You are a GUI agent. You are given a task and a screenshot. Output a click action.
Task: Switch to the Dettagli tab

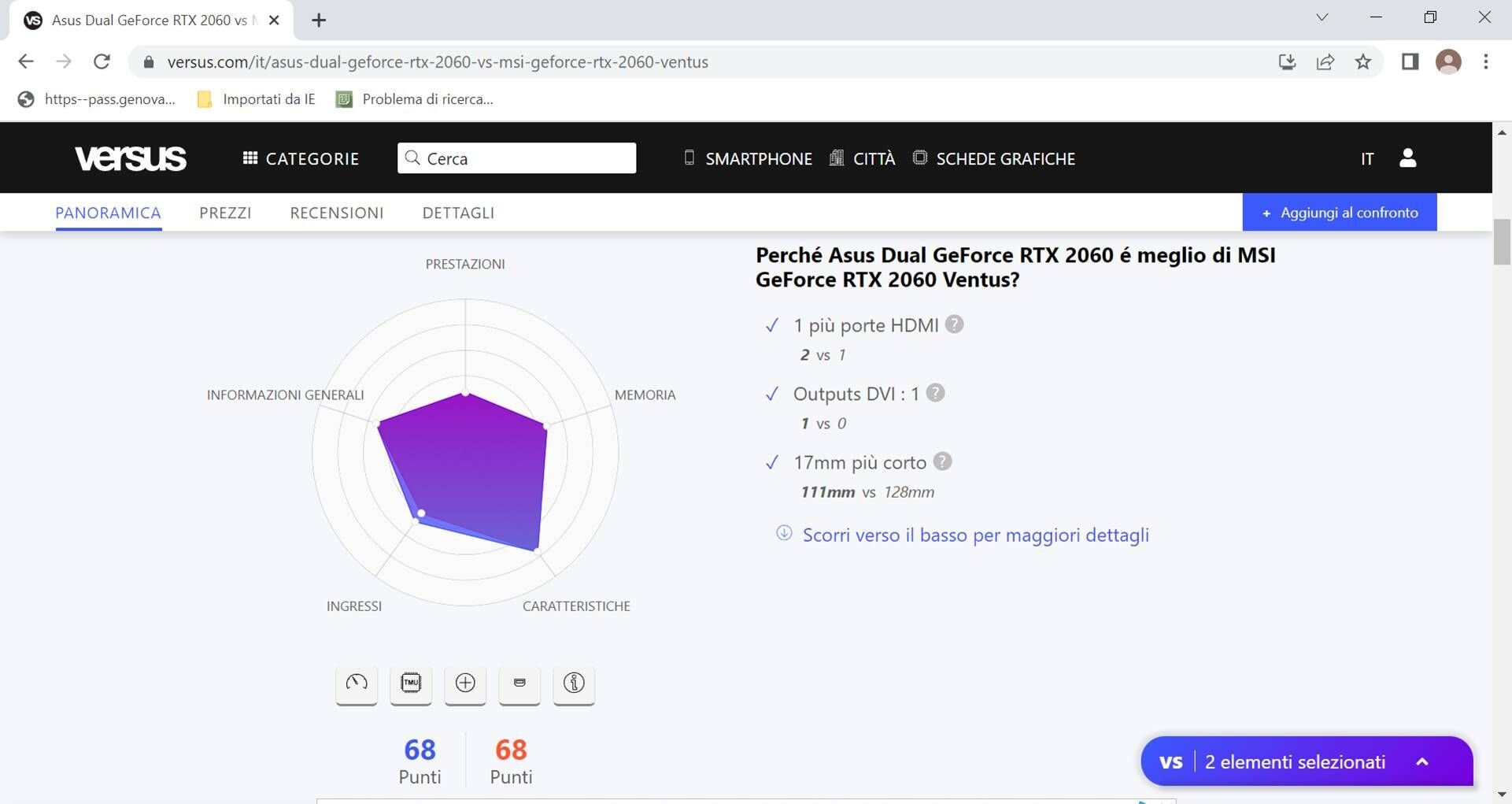pos(458,213)
